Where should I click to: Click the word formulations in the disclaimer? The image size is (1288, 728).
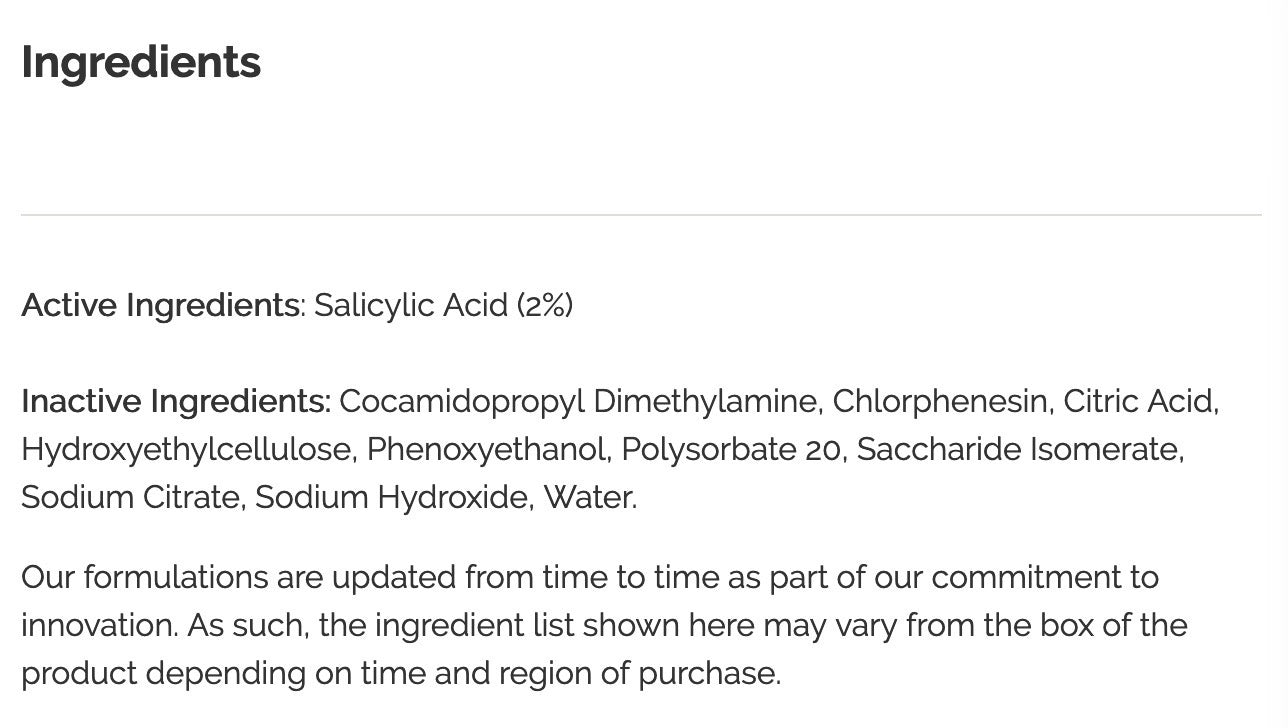click(x=175, y=577)
